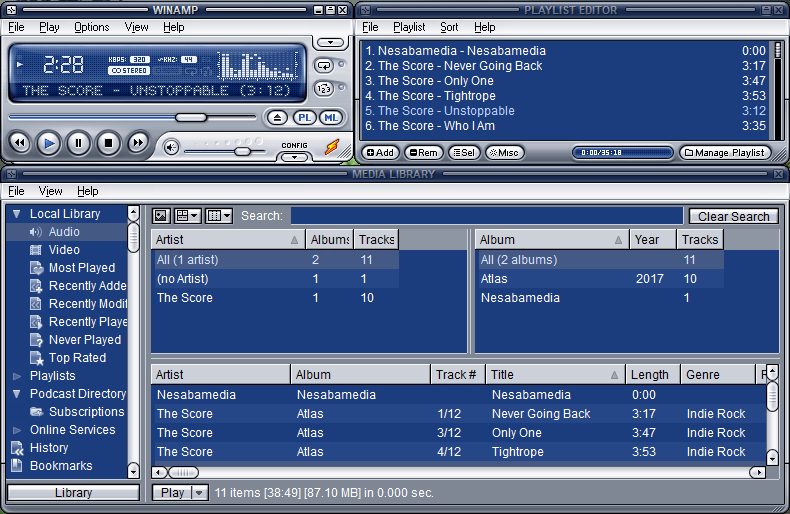Mute audio with the speaker icon
Screen dimensions: 790x514
pos(171,148)
